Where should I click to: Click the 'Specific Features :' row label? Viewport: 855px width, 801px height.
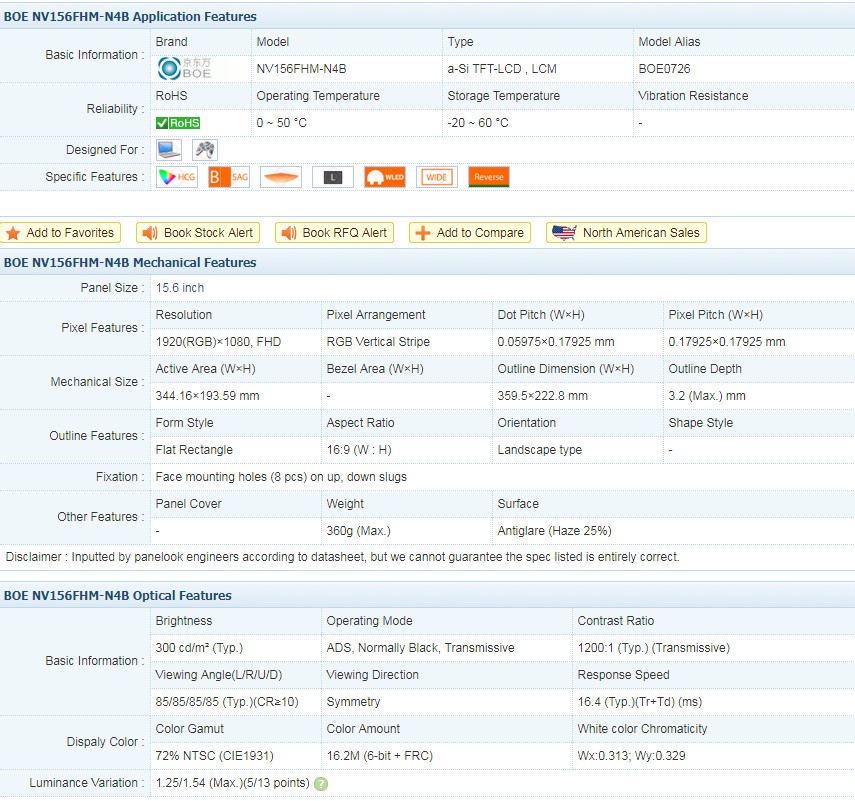click(x=95, y=177)
